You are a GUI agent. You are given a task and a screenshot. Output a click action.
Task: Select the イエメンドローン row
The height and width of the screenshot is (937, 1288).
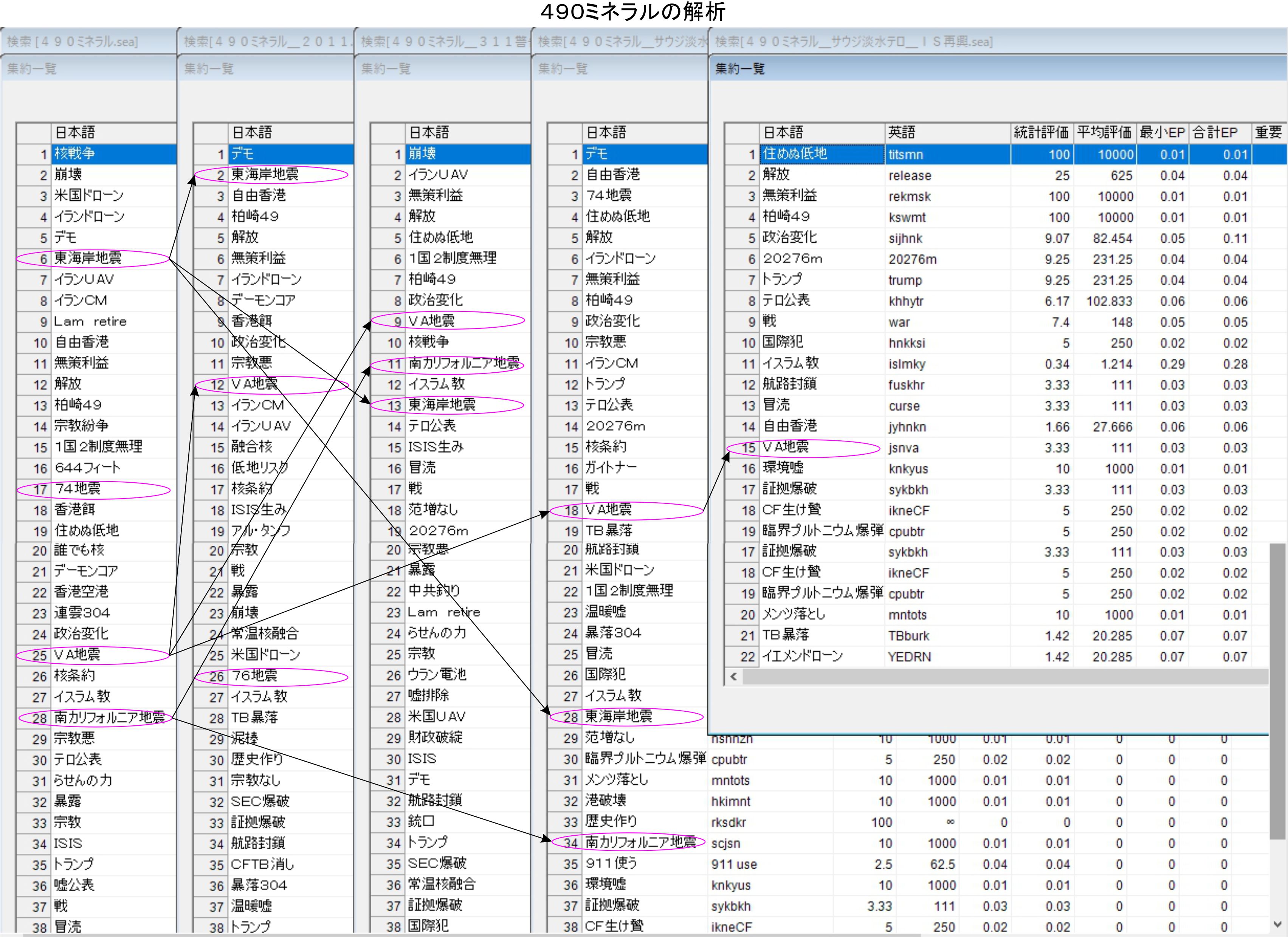pos(802,657)
